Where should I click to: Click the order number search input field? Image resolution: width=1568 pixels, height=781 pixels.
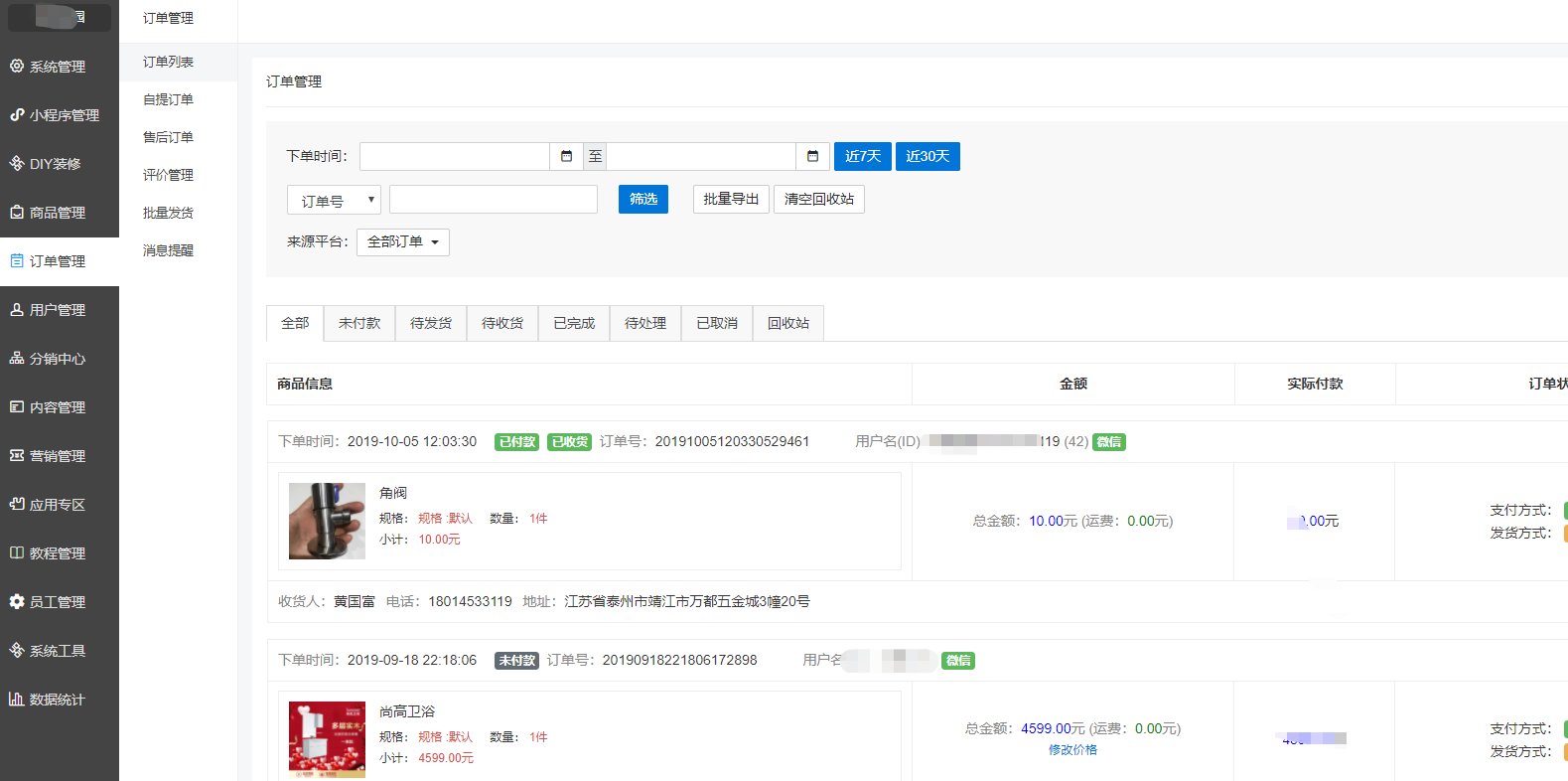493,200
